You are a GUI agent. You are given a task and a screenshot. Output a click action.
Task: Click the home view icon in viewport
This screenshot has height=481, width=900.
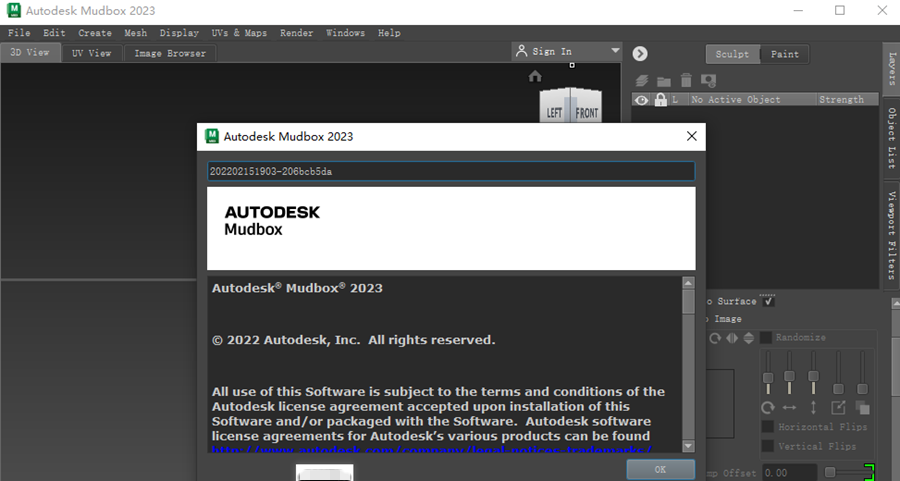(x=535, y=76)
